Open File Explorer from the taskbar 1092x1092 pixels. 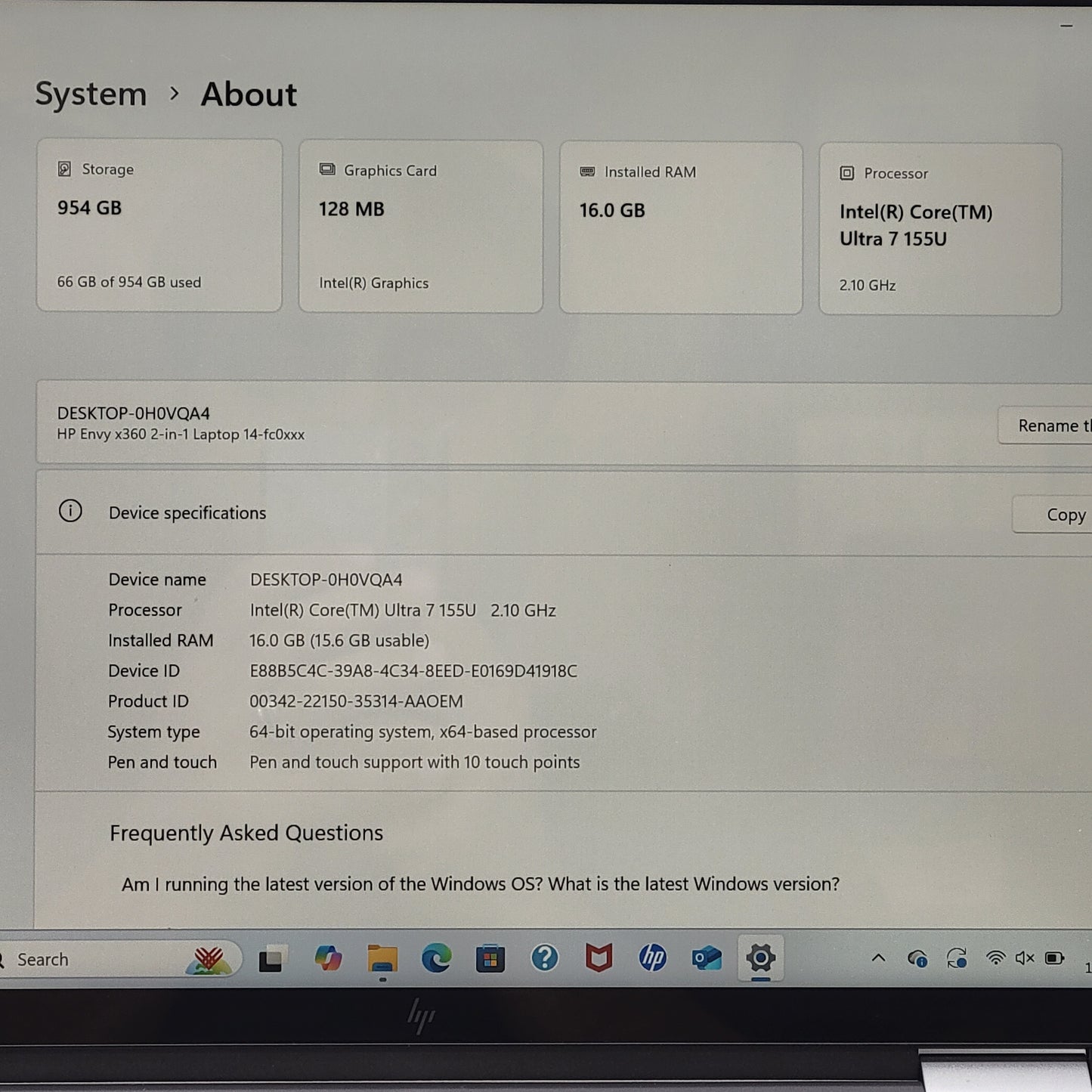(x=382, y=958)
